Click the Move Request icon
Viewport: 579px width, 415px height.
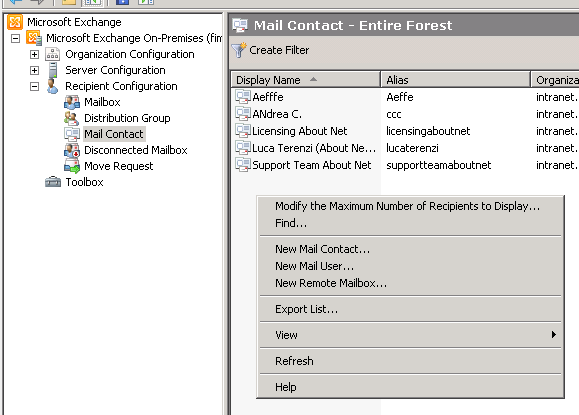coord(72,166)
